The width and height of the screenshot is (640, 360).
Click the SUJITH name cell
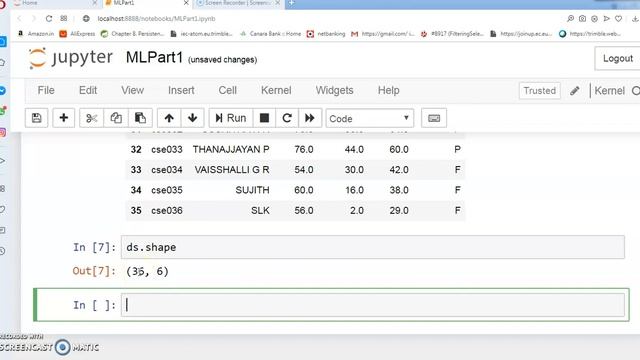pos(252,190)
